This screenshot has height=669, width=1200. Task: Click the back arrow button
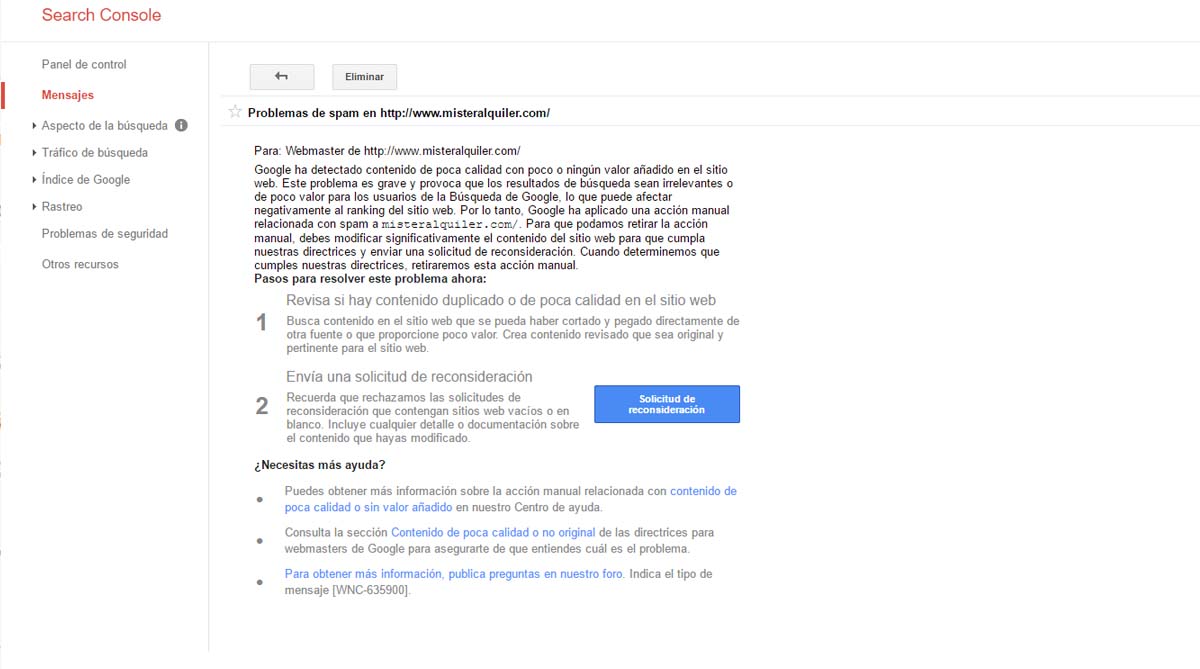click(282, 77)
